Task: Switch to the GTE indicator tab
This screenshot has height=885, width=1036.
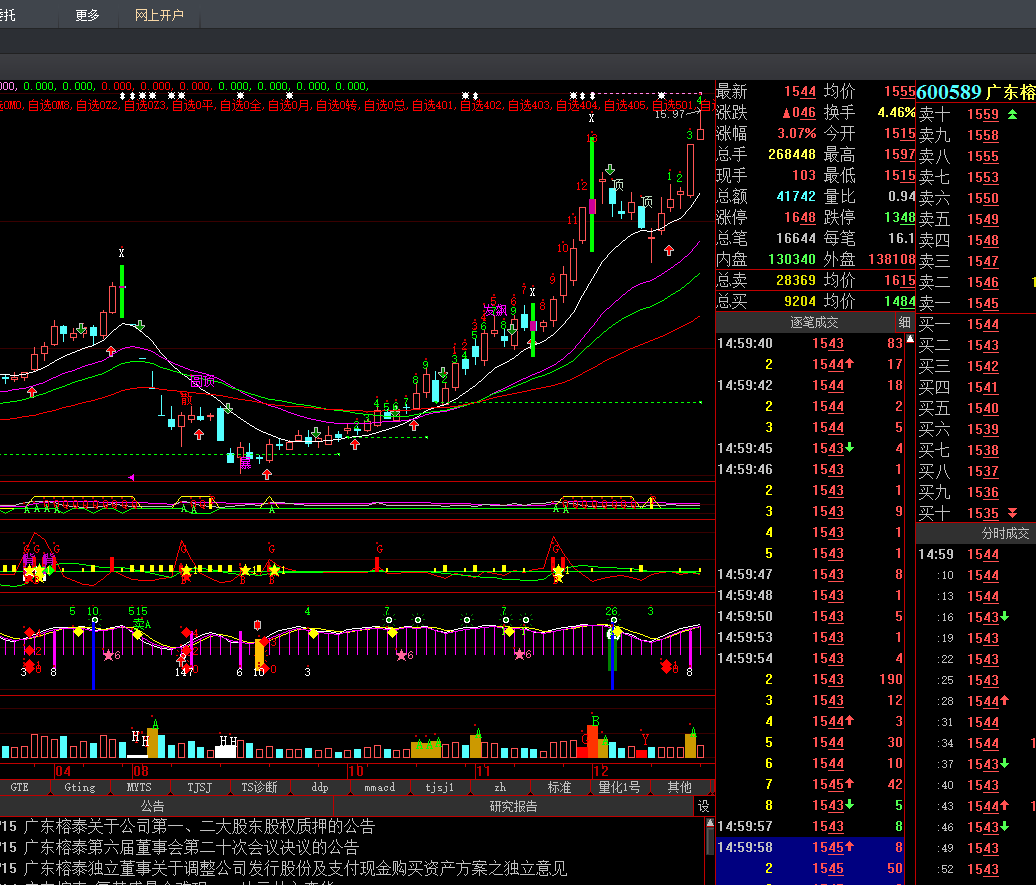Action: tap(20, 787)
